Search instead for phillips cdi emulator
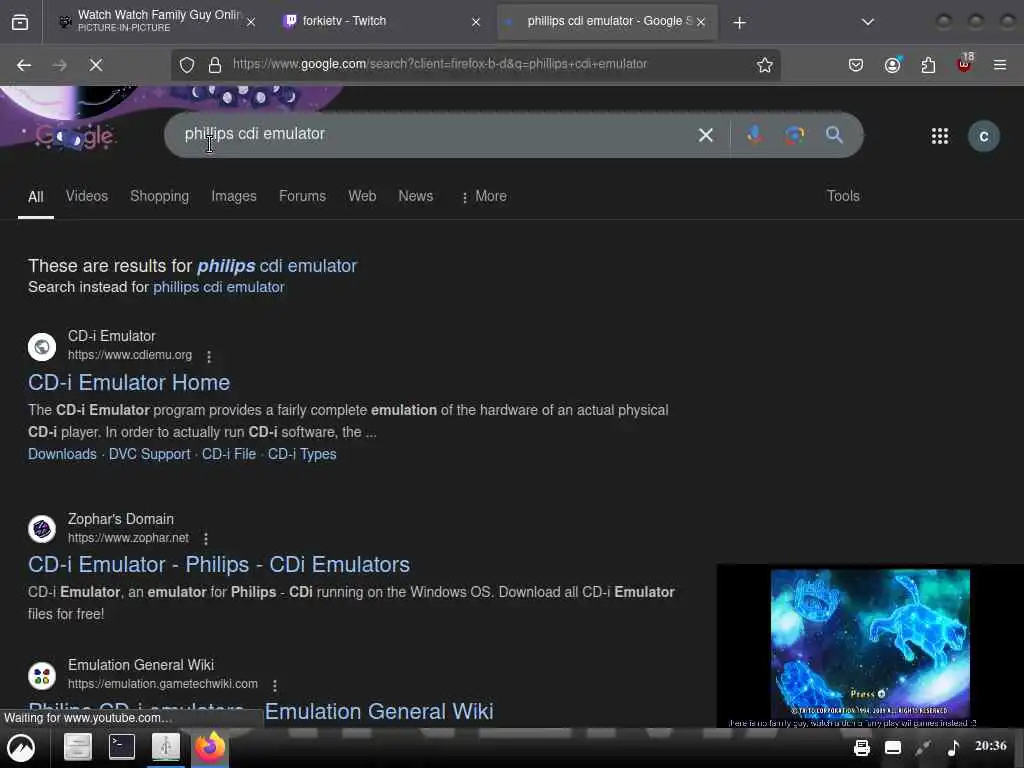This screenshot has height=768, width=1024. (x=219, y=287)
